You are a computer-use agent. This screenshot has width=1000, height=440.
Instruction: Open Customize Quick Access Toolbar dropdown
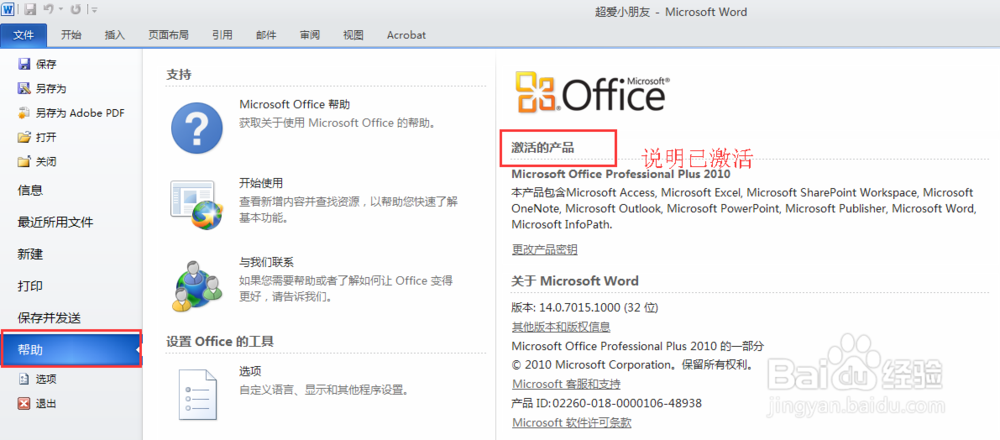[x=94, y=10]
